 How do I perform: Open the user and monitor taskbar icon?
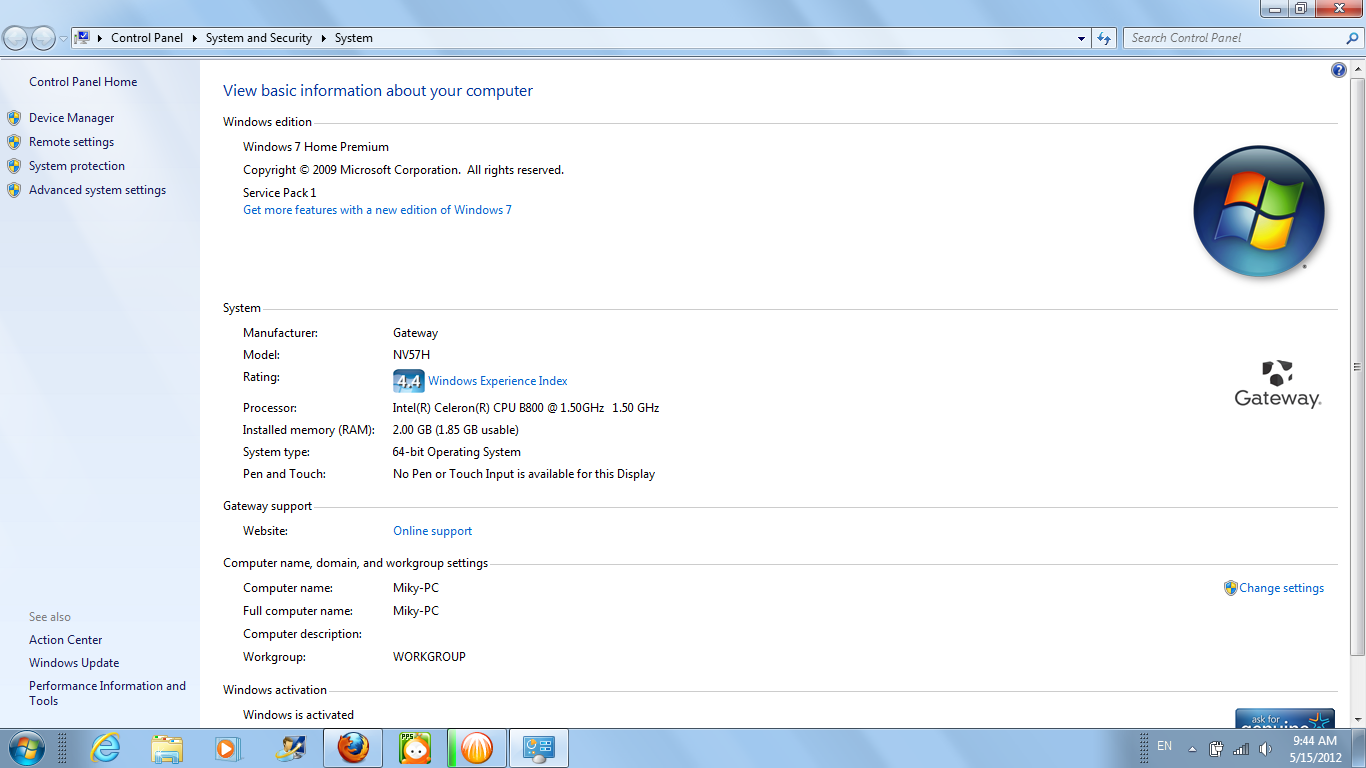[x=291, y=748]
